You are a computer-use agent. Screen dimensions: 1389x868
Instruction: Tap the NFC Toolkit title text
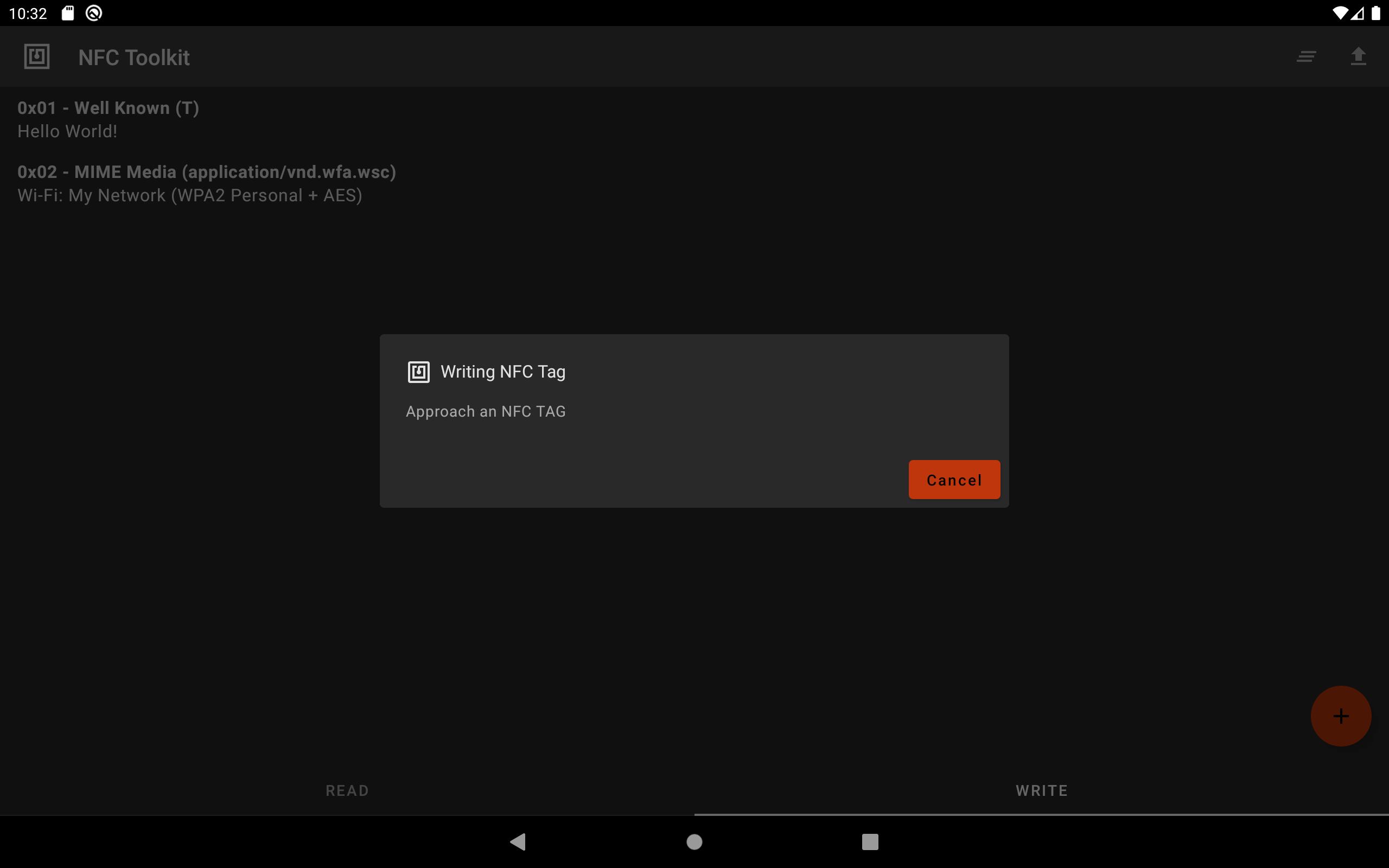[133, 58]
